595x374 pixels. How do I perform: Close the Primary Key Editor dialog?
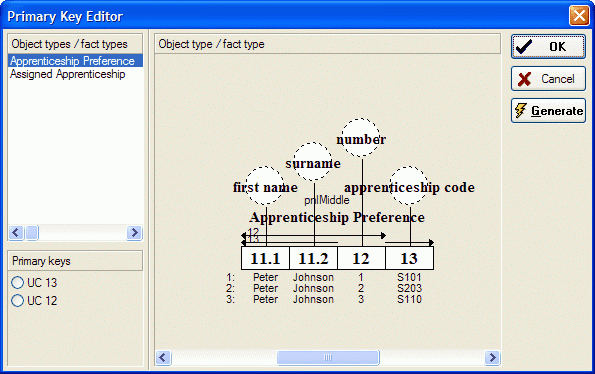point(579,16)
